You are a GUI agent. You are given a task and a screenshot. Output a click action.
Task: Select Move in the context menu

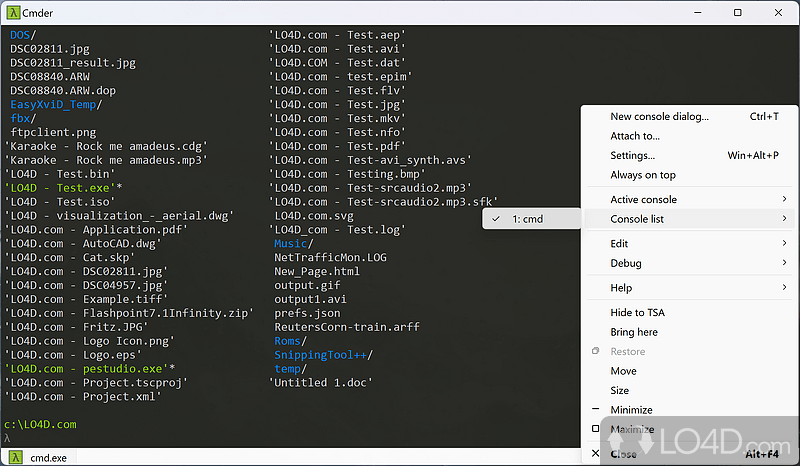tap(690, 371)
